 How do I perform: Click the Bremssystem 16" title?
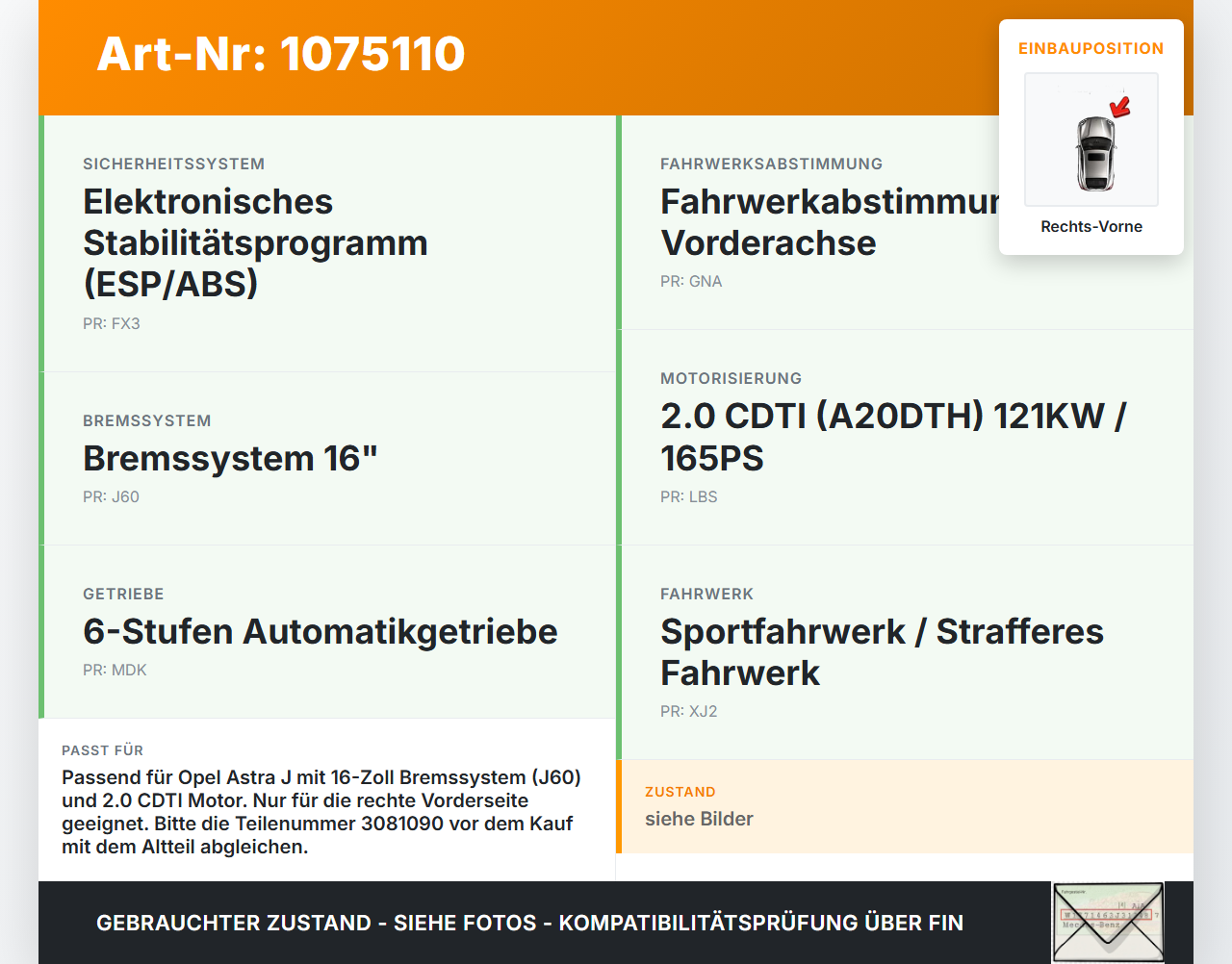tap(230, 458)
